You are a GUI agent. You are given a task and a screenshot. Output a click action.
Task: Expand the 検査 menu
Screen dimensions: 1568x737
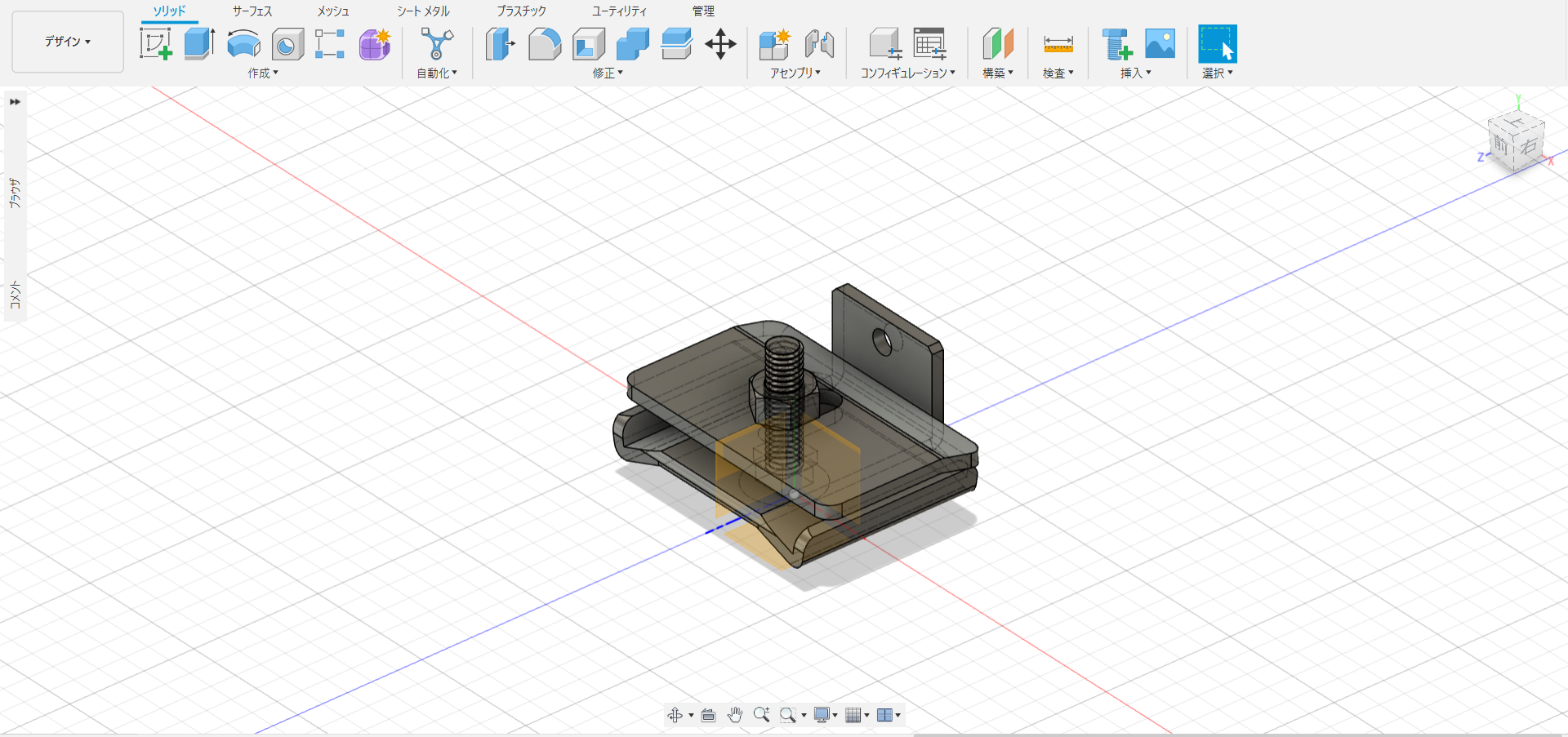click(1058, 73)
